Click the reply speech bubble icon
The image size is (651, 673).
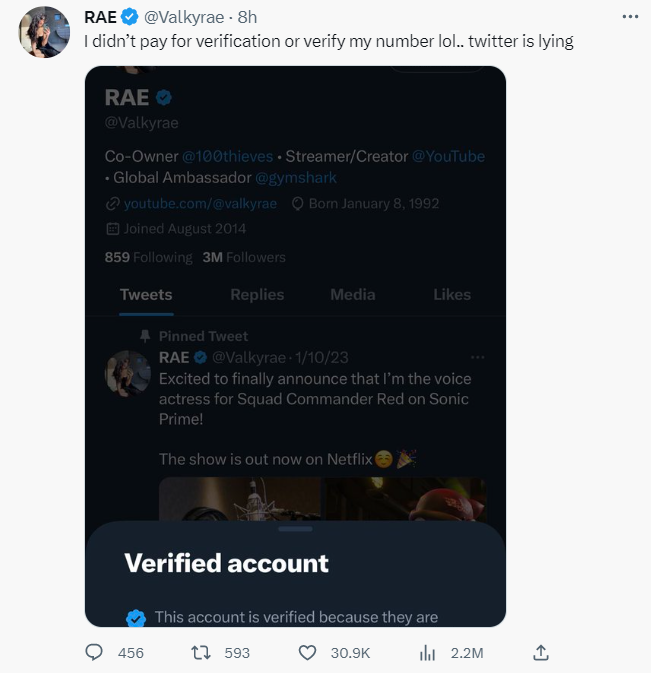click(95, 652)
